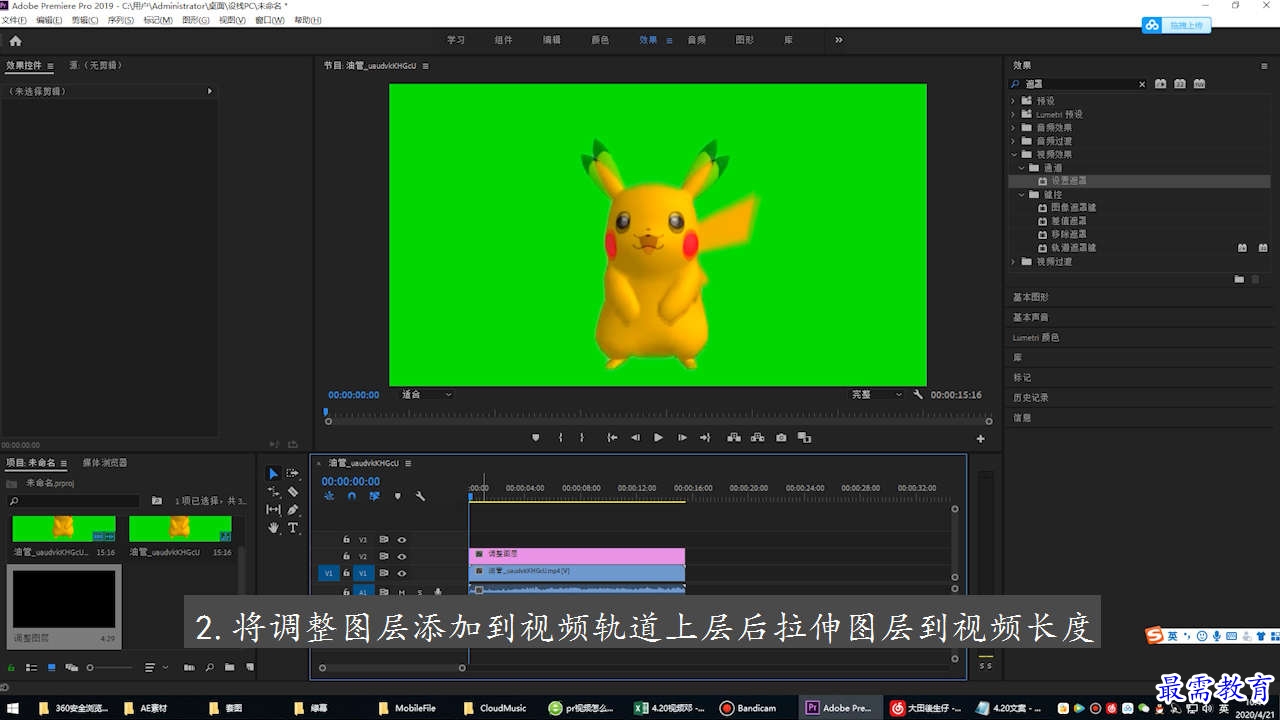
Task: Click Mark In bracket button
Action: tap(560, 437)
